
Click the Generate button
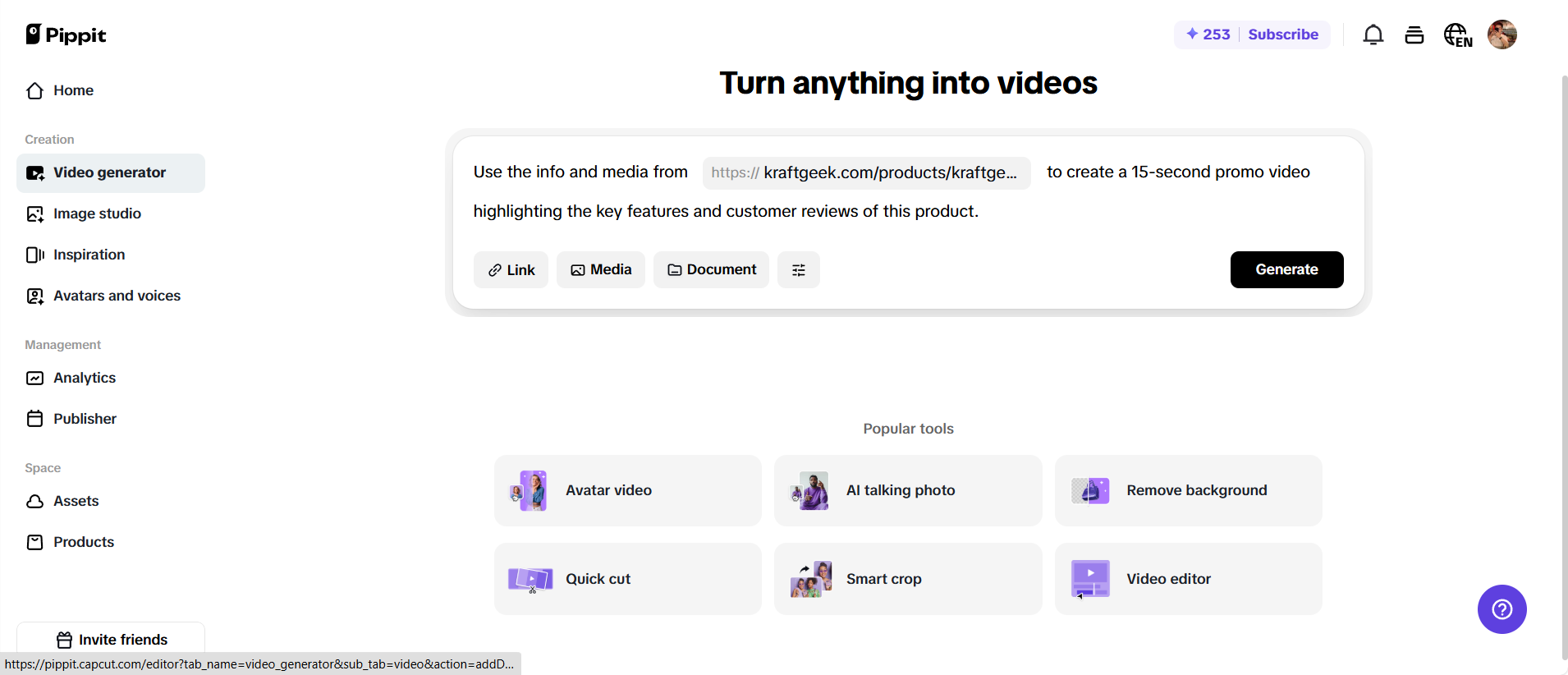[1286, 269]
